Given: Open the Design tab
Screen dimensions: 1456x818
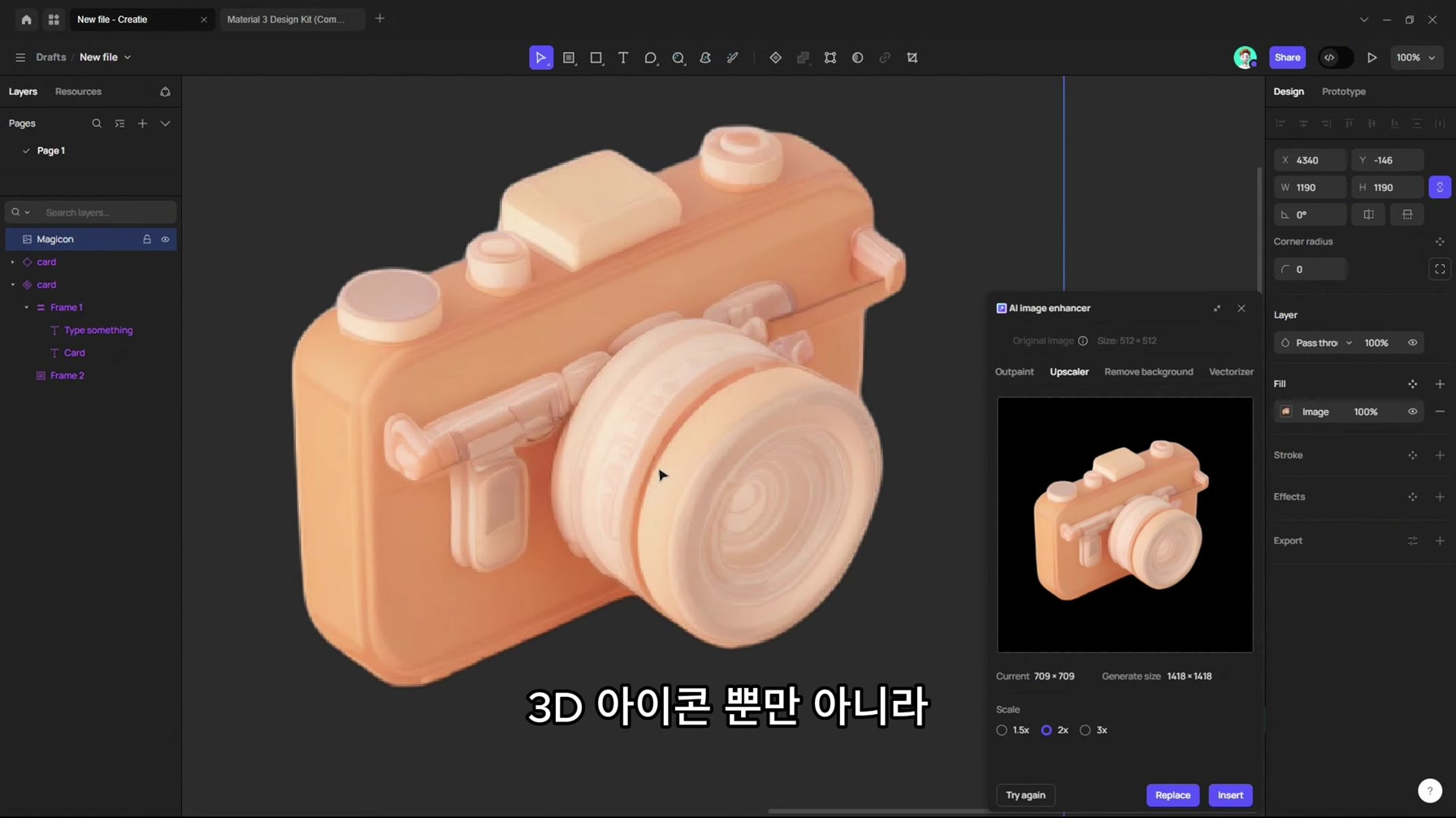Looking at the screenshot, I should click(1288, 92).
